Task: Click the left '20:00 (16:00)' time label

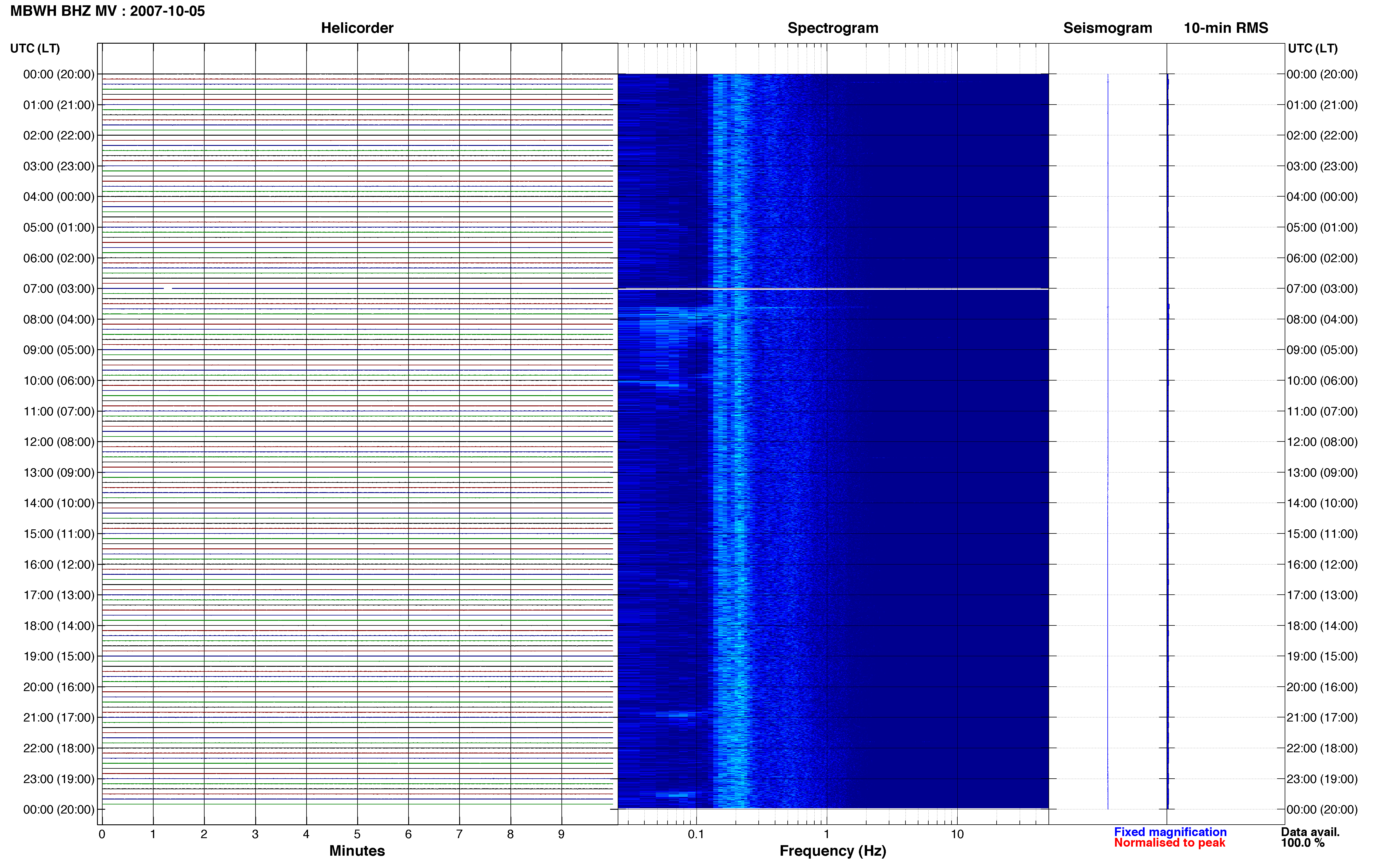Action: 59,687
